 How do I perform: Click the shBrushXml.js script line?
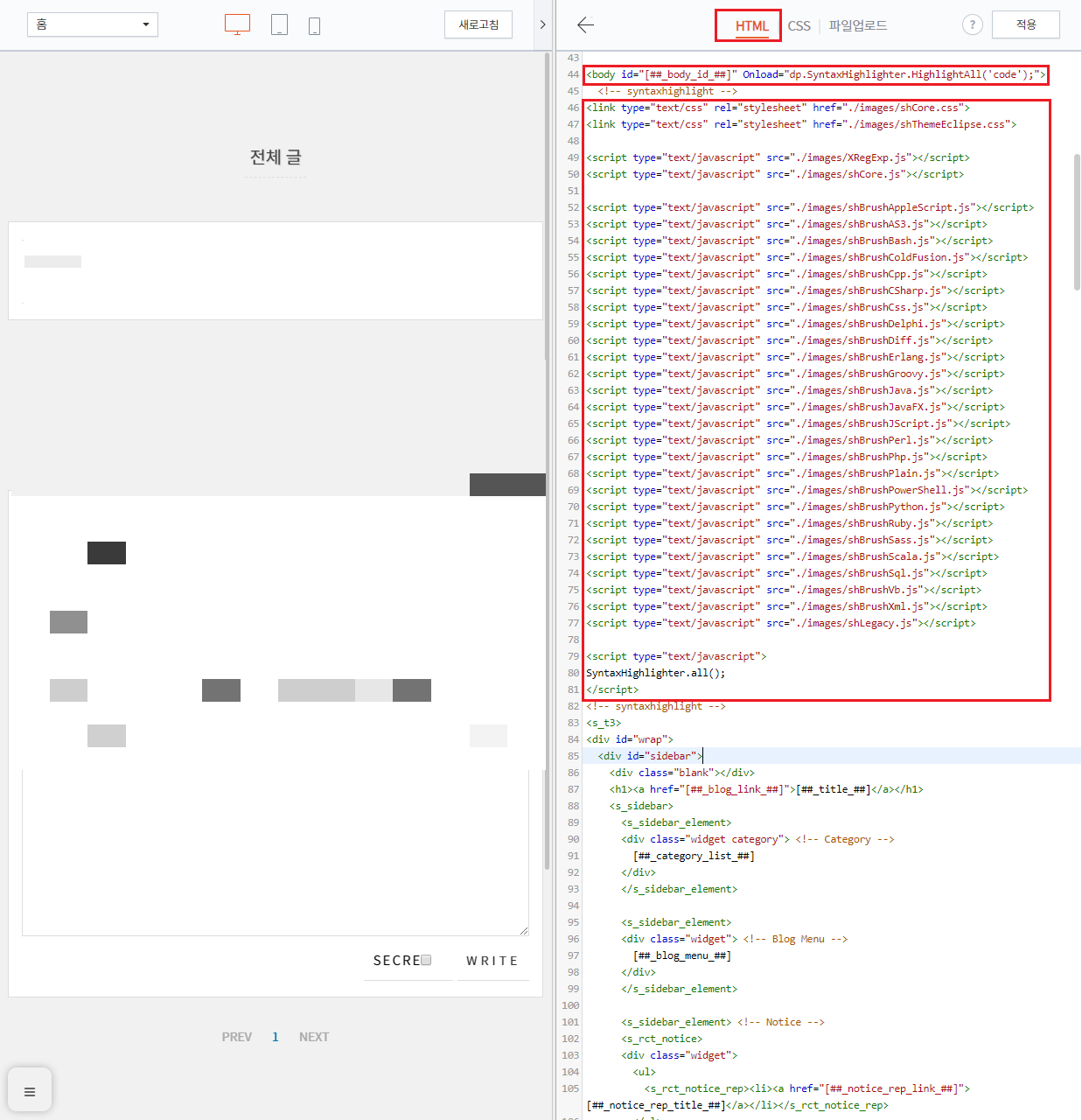click(786, 606)
